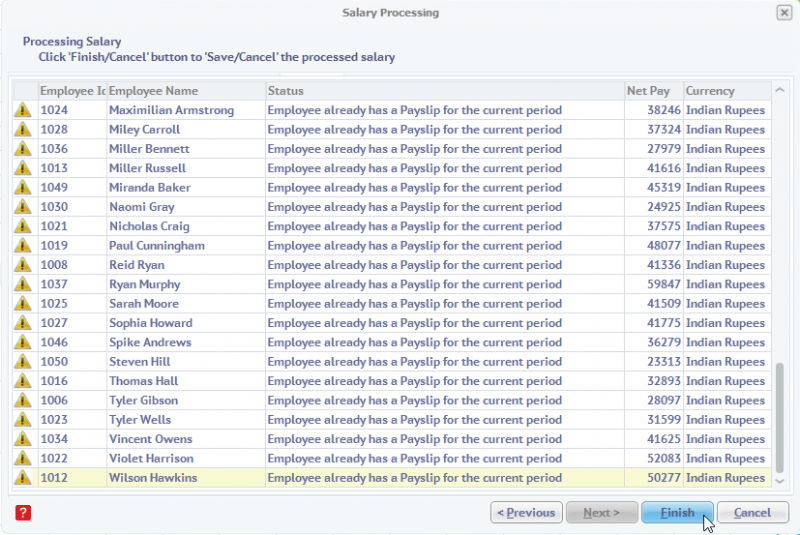Click warning icon next to Wilson Hawkins
This screenshot has height=535, width=800.
click(x=22, y=478)
